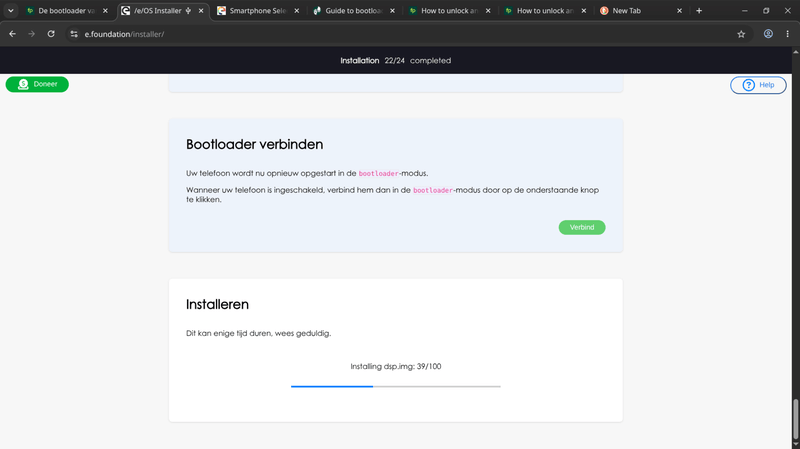Click the first pink bootloader code word
Viewport: 800px width, 449px height.
[x=378, y=173]
